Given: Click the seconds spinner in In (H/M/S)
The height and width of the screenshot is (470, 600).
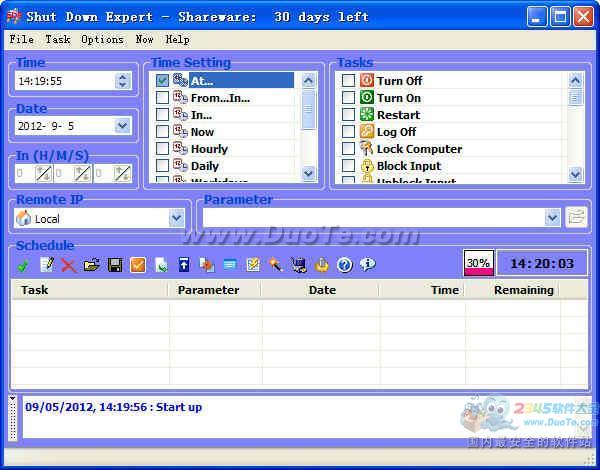Looking at the screenshot, I should click(x=122, y=174).
